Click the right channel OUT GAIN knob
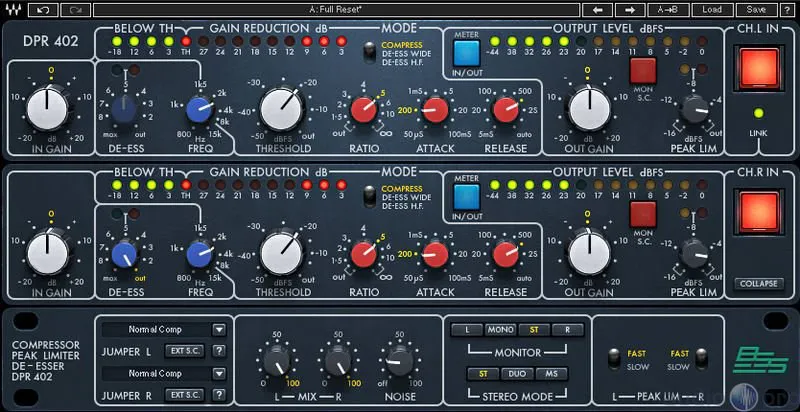The width and height of the screenshot is (800, 412). point(589,253)
